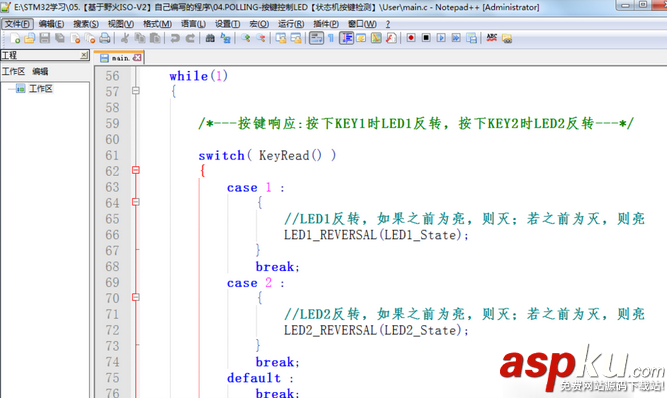670x398 pixels.
Task: Collapse the switch block at line 62
Action: 135,170
